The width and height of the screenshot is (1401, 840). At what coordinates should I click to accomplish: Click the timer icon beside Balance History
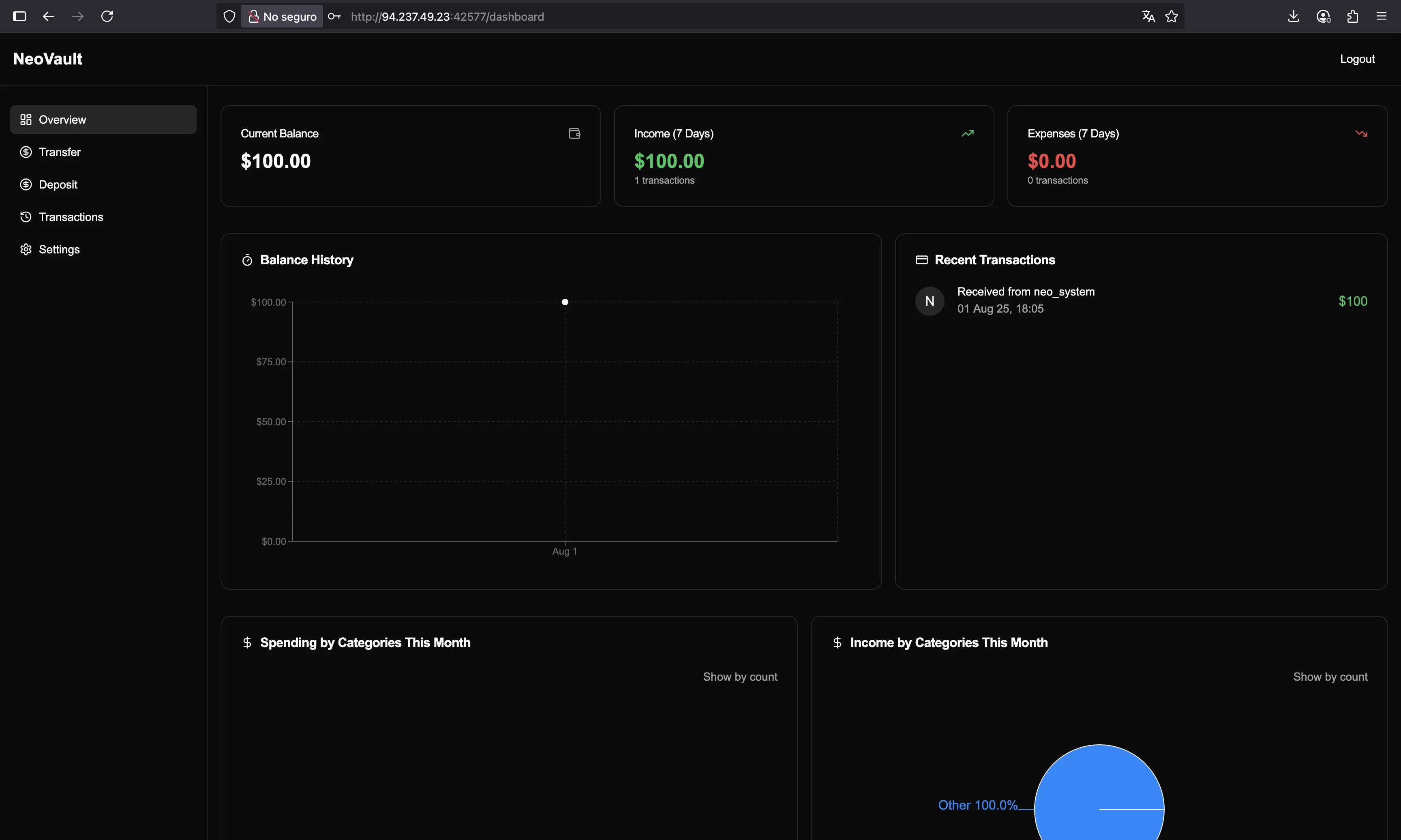click(x=247, y=260)
